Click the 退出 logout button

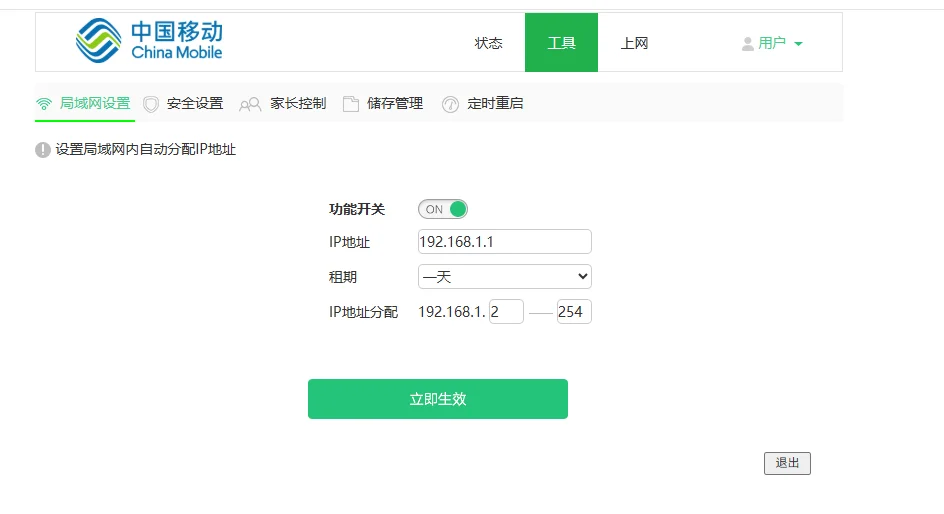click(x=787, y=463)
